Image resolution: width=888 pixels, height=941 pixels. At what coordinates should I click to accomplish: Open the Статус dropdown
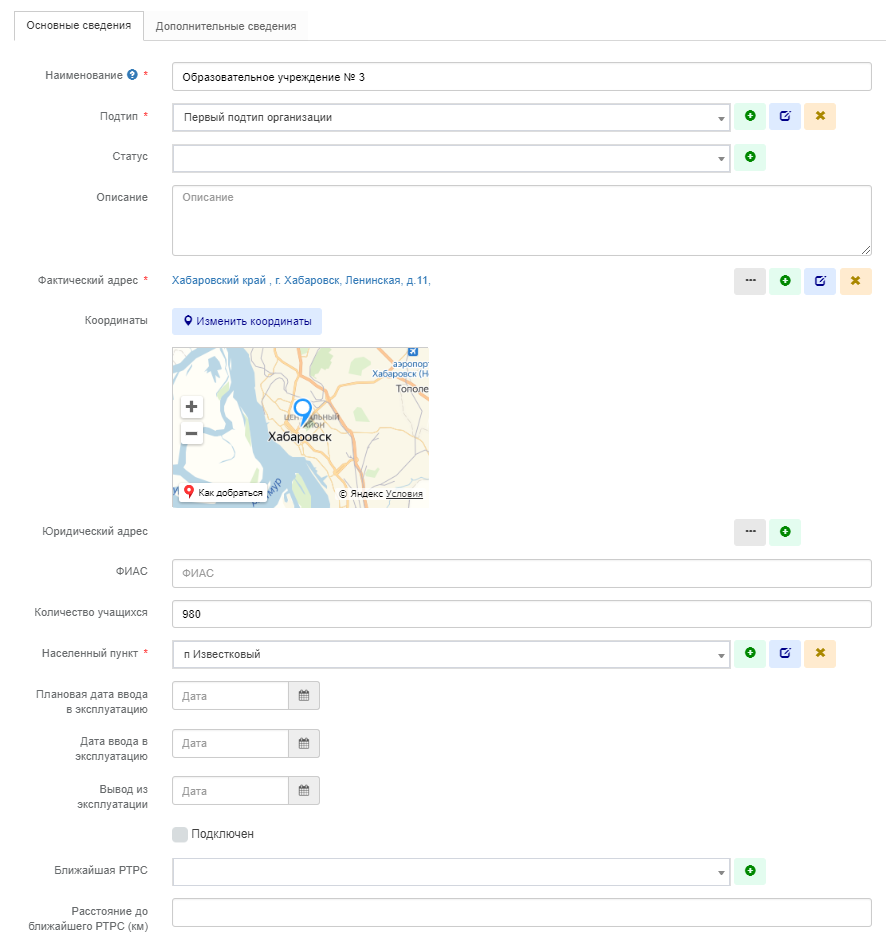pos(721,159)
